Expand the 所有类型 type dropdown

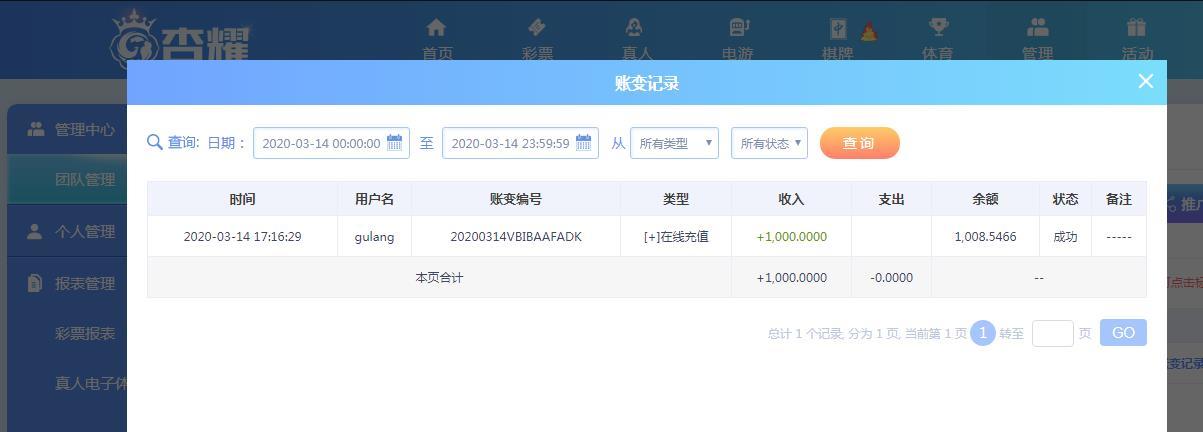(x=674, y=143)
